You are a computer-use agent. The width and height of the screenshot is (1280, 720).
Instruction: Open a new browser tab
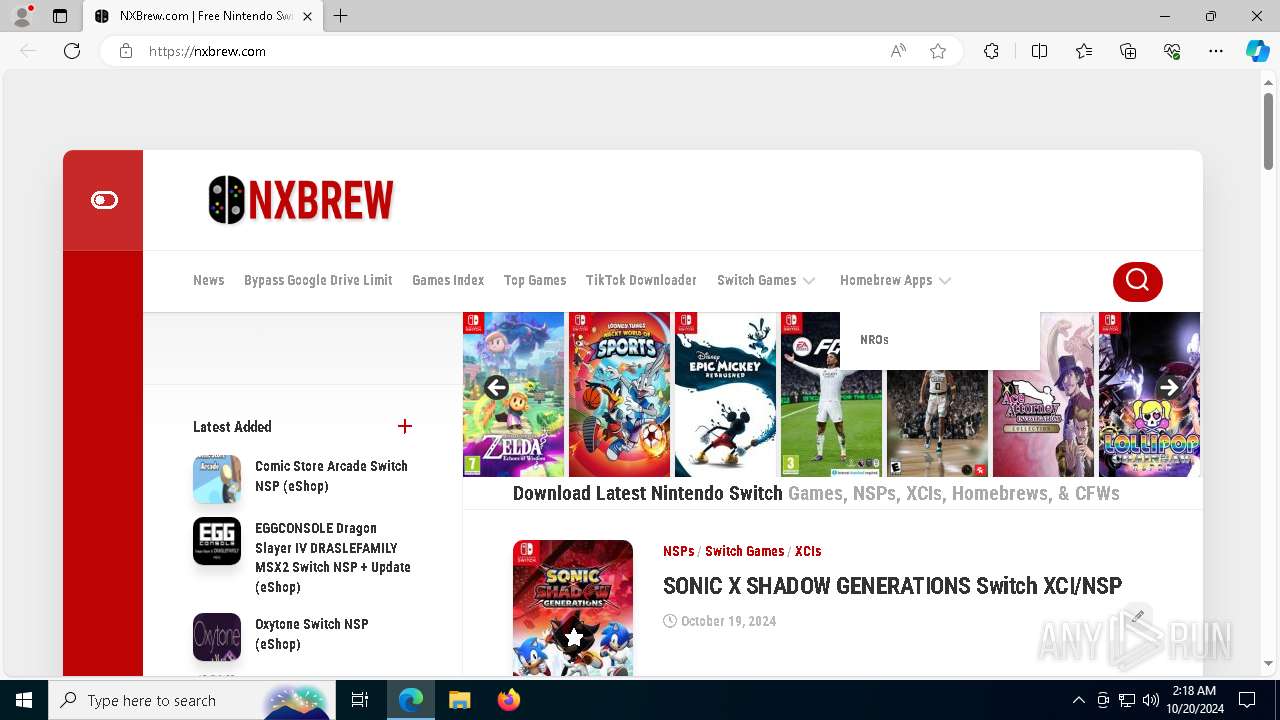pyautogui.click(x=340, y=16)
